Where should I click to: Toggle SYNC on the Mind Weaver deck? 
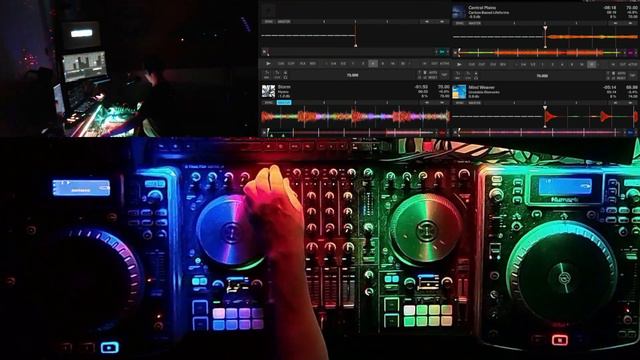[x=460, y=102]
